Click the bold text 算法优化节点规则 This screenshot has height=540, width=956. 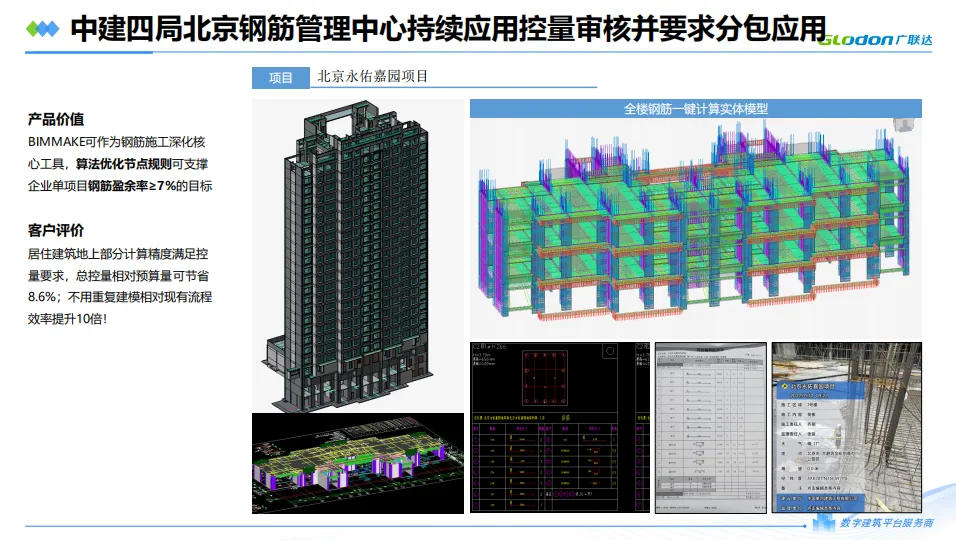coord(124,164)
